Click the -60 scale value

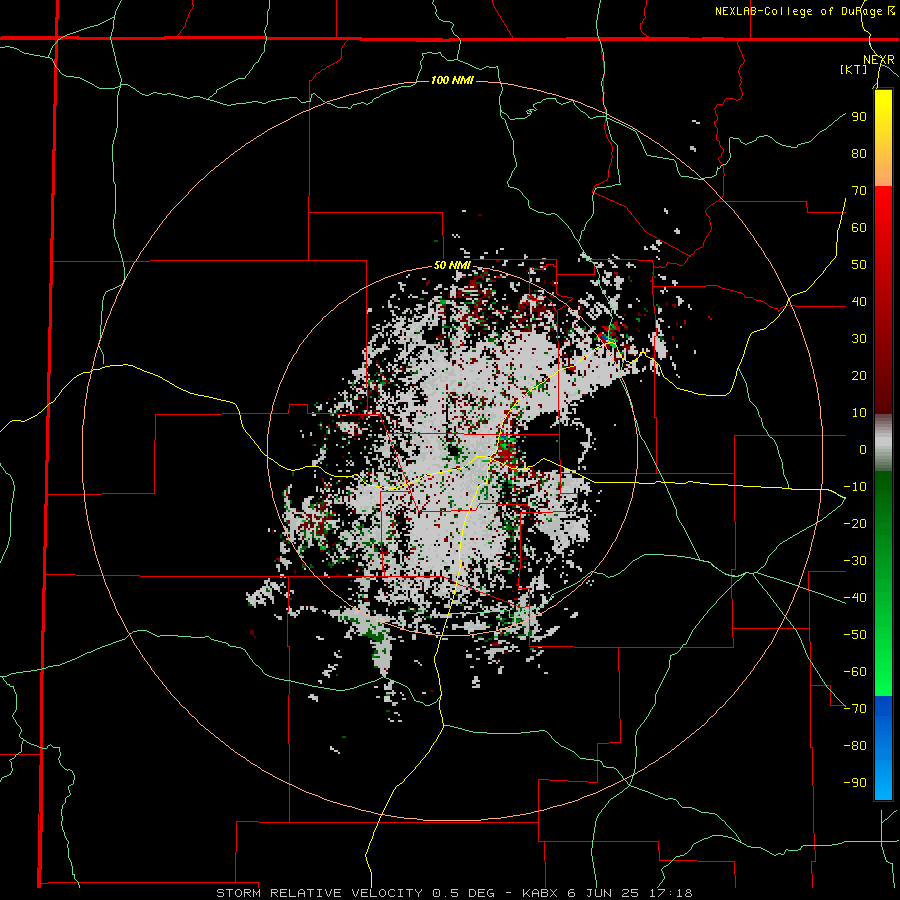[x=855, y=672]
